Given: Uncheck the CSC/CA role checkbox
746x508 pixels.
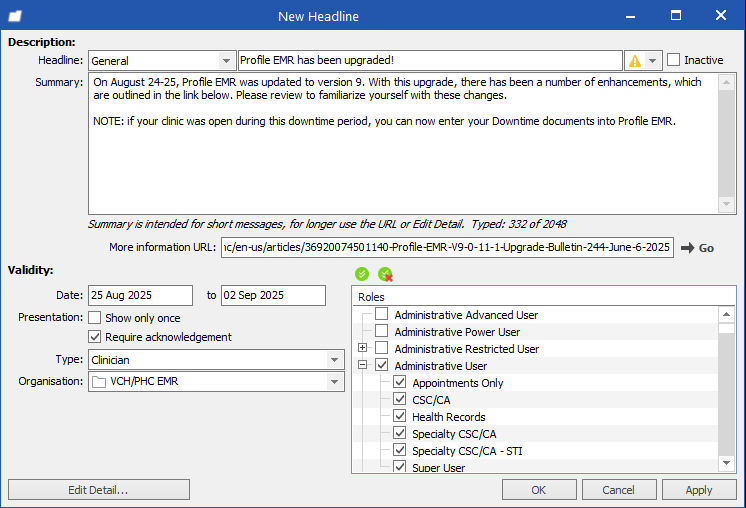Looking at the screenshot, I should (400, 399).
